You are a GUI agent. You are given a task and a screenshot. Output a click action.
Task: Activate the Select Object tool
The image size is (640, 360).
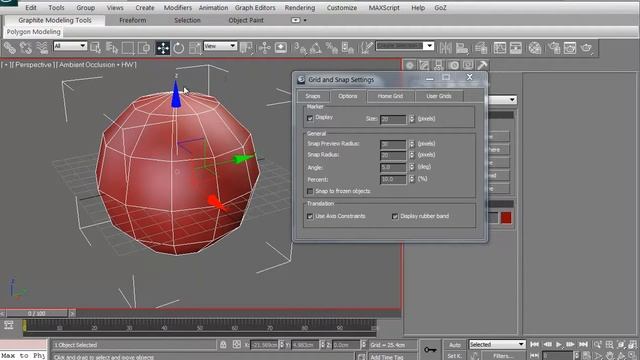96,48
